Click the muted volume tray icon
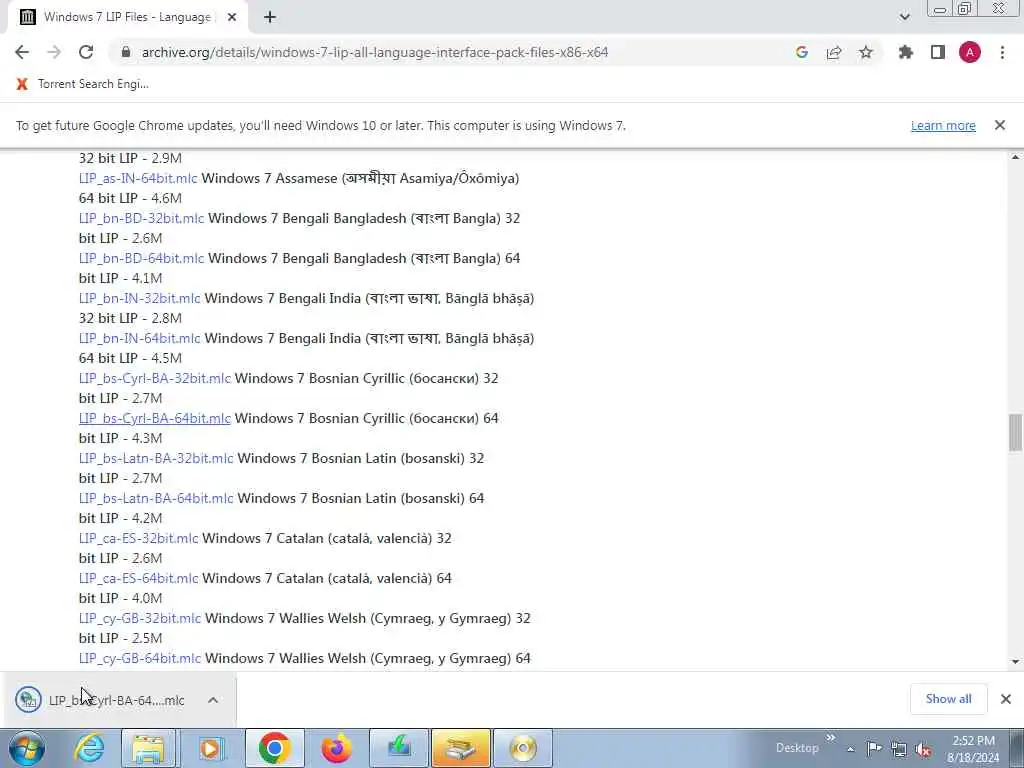 (923, 749)
